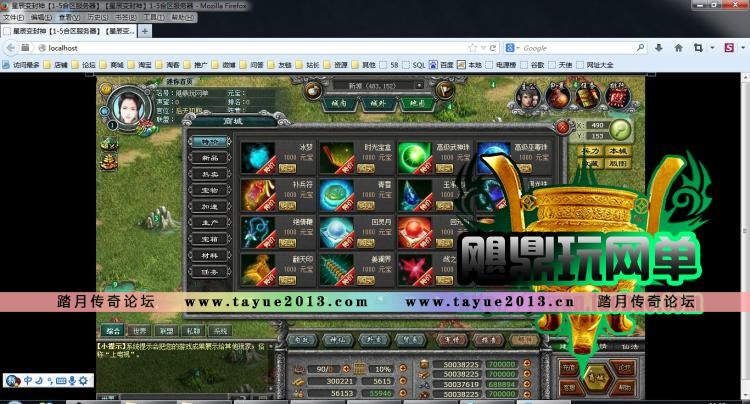
Task: Expand the location coordinates dropdown
Action: pyautogui.click(x=419, y=86)
